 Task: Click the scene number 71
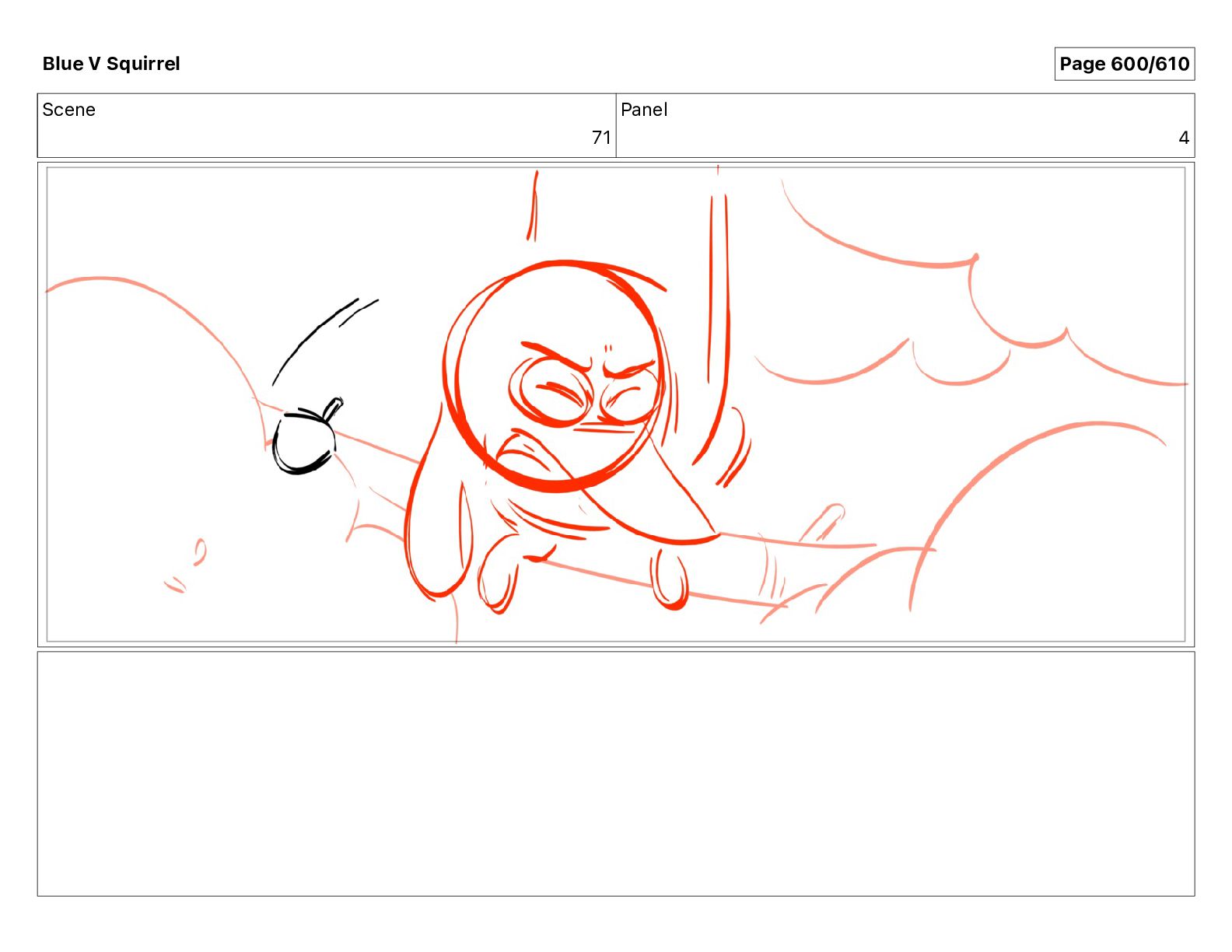point(601,138)
